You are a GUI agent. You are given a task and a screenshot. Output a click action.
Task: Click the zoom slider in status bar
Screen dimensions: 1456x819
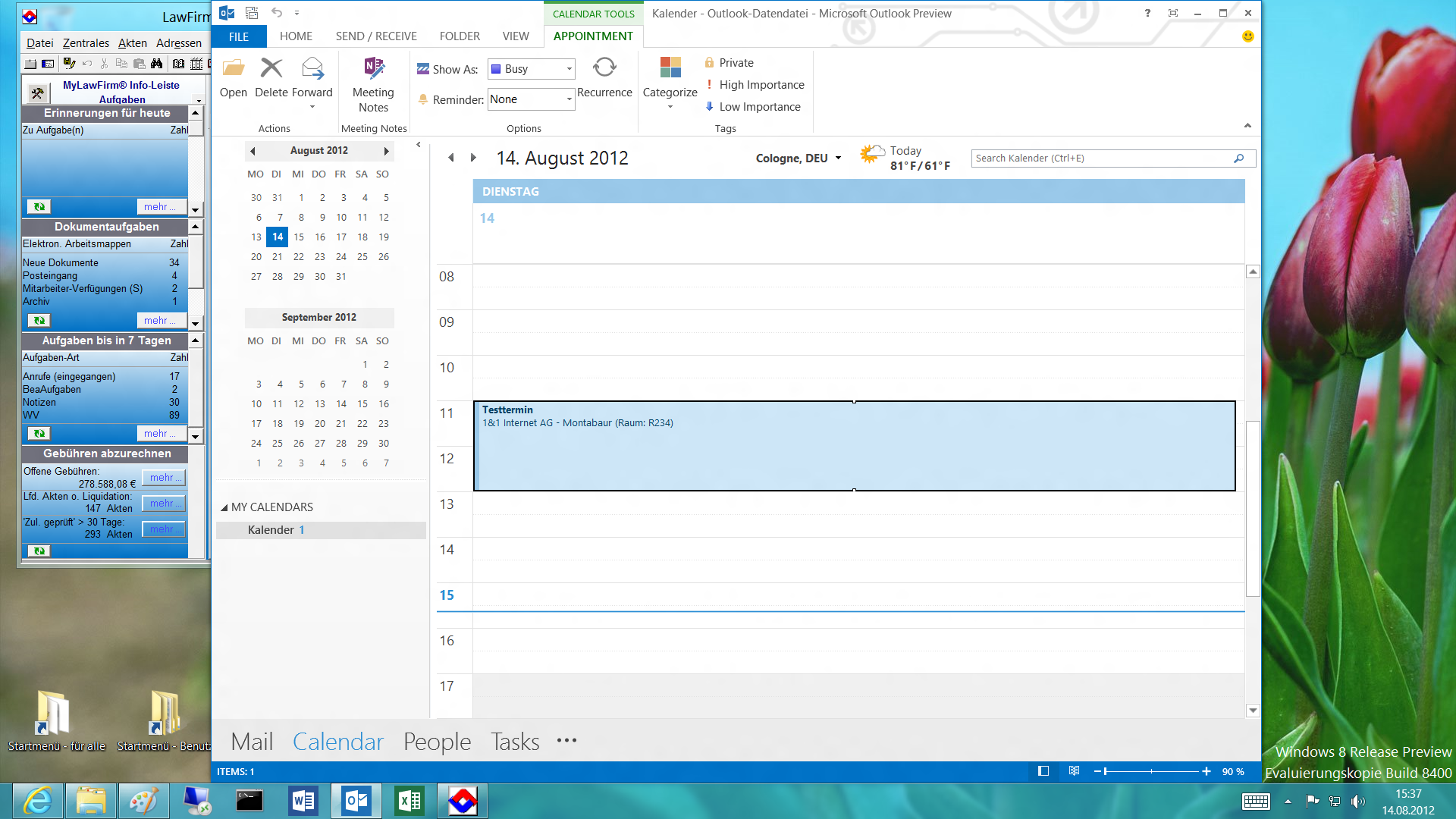point(1152,771)
